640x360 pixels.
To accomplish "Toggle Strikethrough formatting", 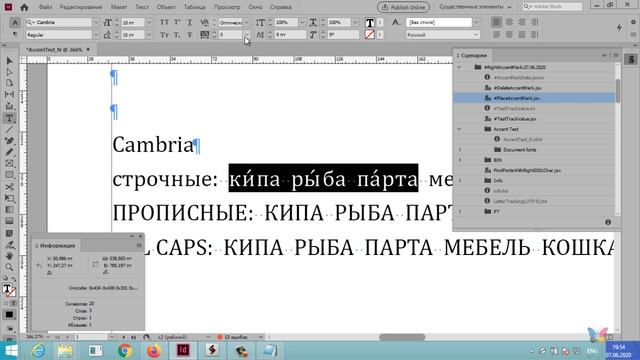I will (x=189, y=35).
